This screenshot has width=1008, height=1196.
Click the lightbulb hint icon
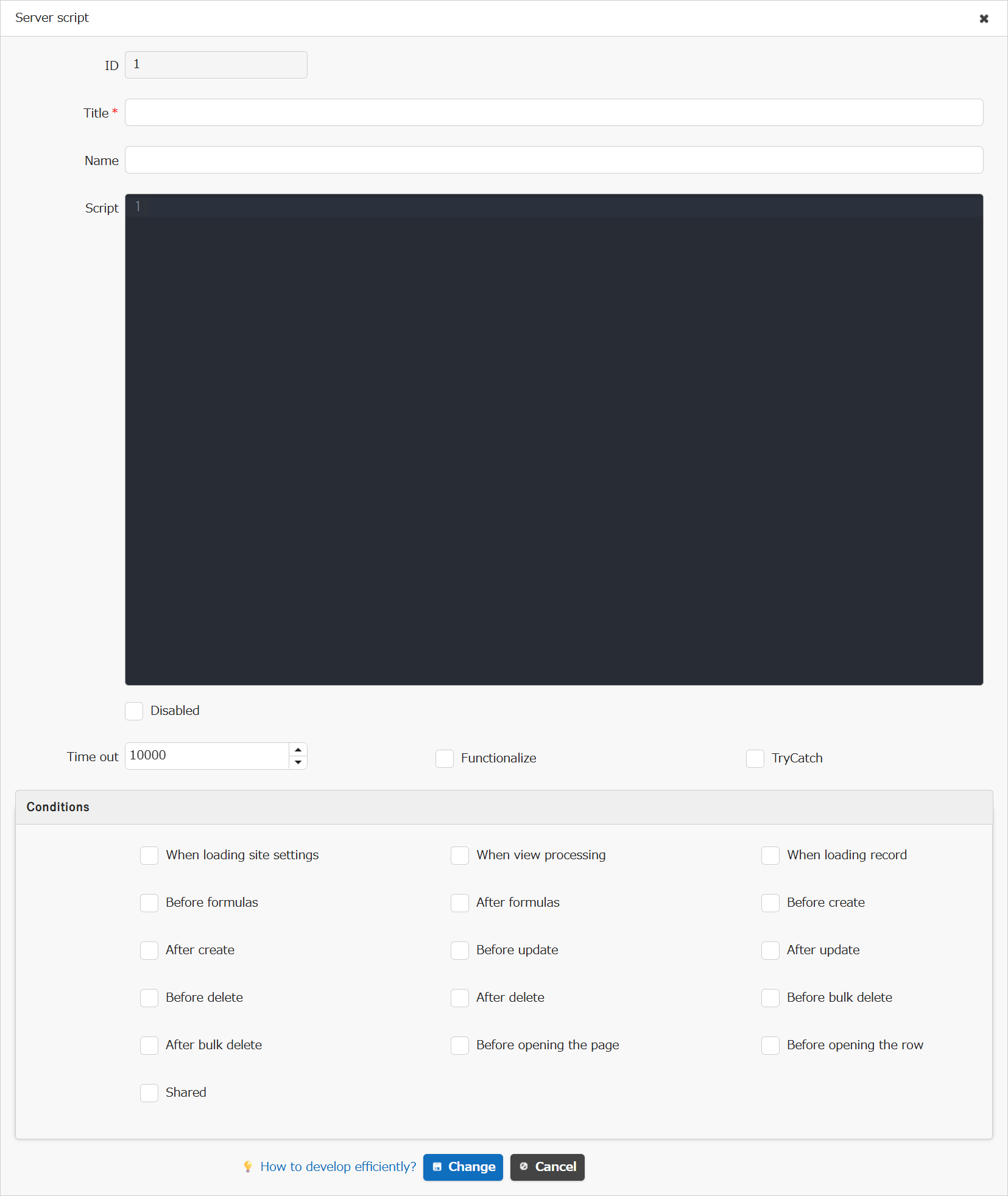tap(248, 1167)
